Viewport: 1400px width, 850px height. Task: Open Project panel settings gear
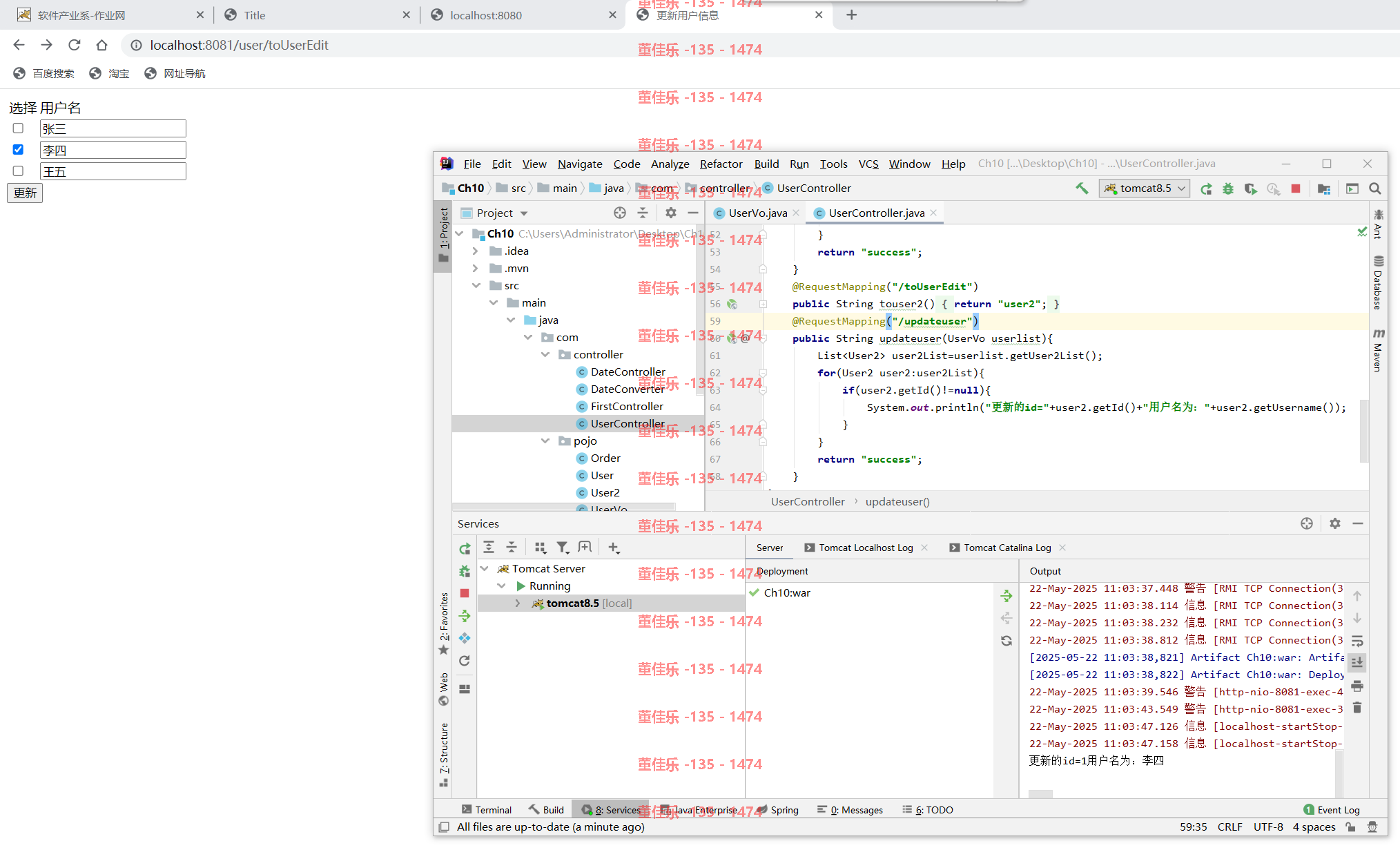tap(671, 213)
